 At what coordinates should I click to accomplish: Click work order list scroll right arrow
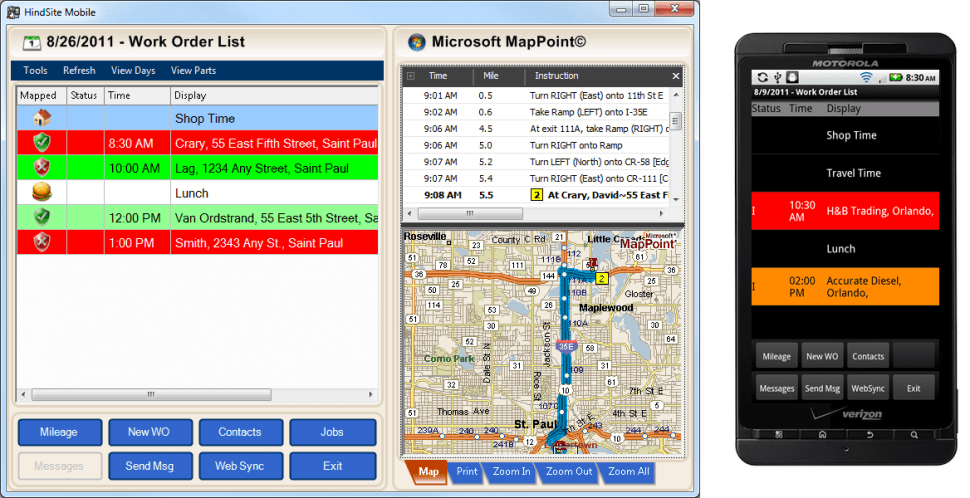[371, 394]
